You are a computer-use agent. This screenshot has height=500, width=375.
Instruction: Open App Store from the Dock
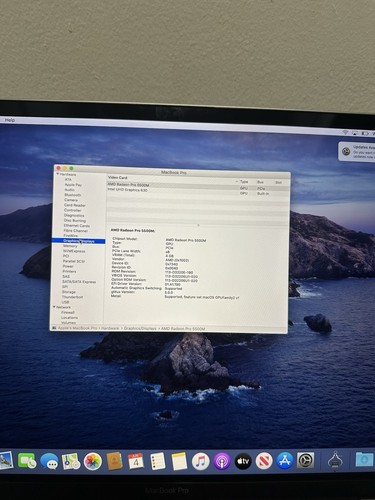285,461
